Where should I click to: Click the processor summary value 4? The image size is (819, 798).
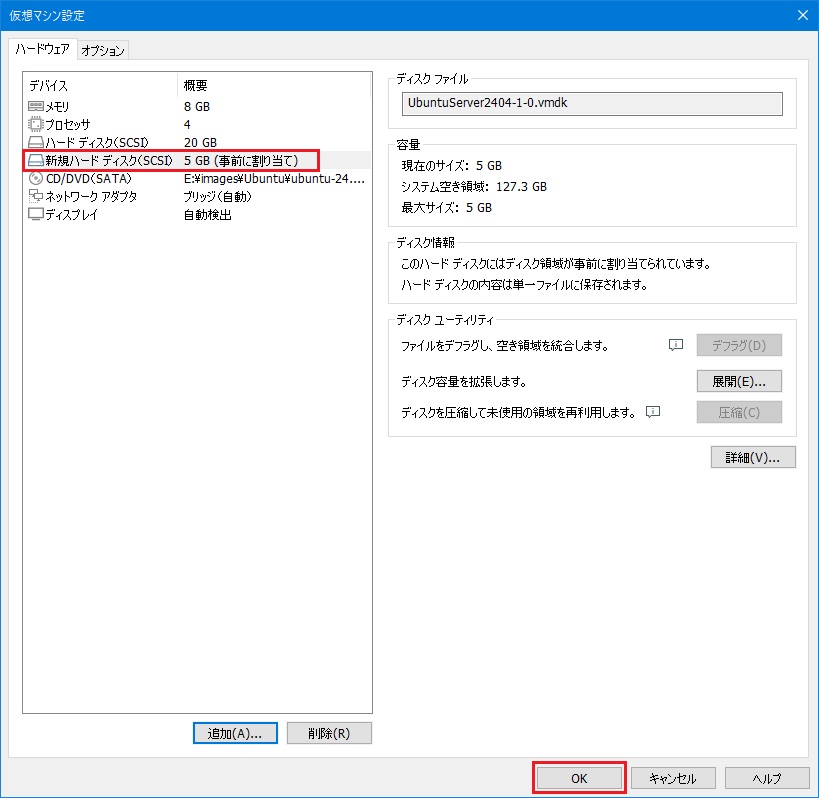[187, 124]
